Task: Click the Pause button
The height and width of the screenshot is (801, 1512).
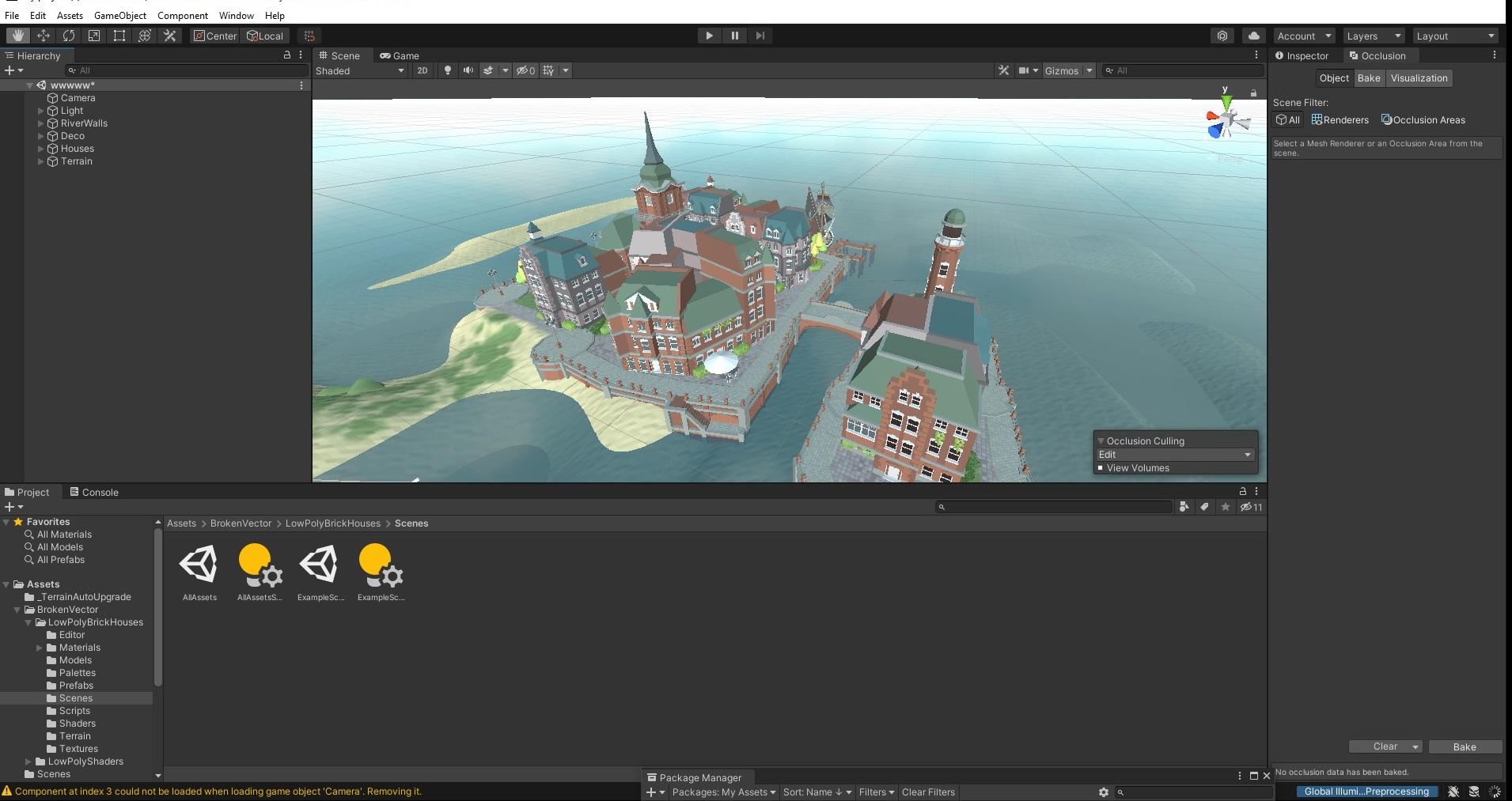Action: pos(735,36)
